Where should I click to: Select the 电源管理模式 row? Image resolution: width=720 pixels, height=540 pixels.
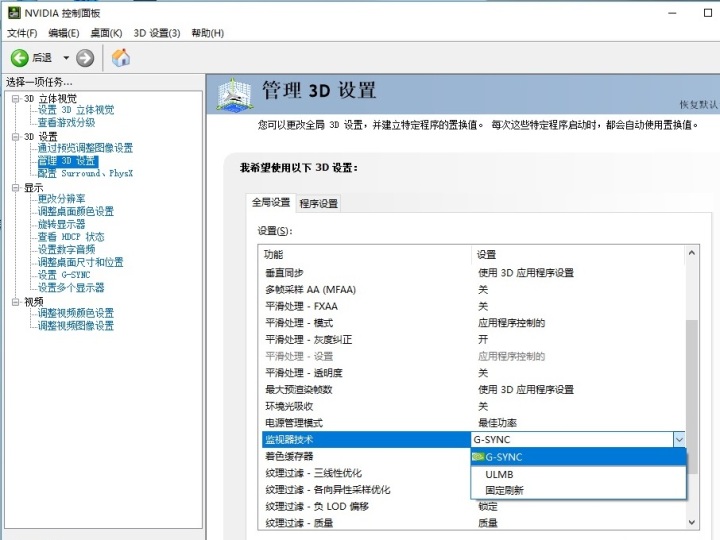pyautogui.click(x=473, y=423)
